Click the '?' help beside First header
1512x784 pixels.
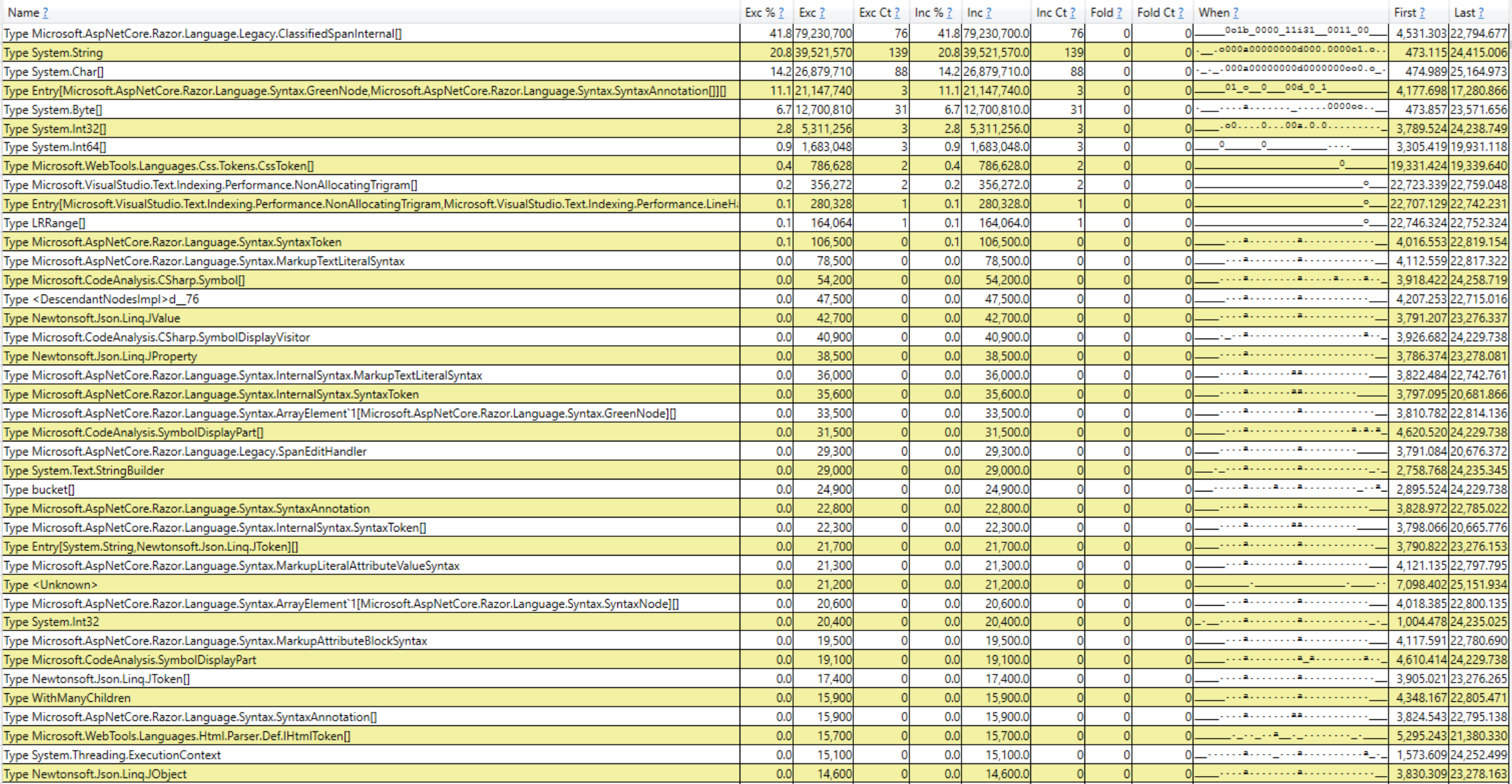pos(1422,13)
